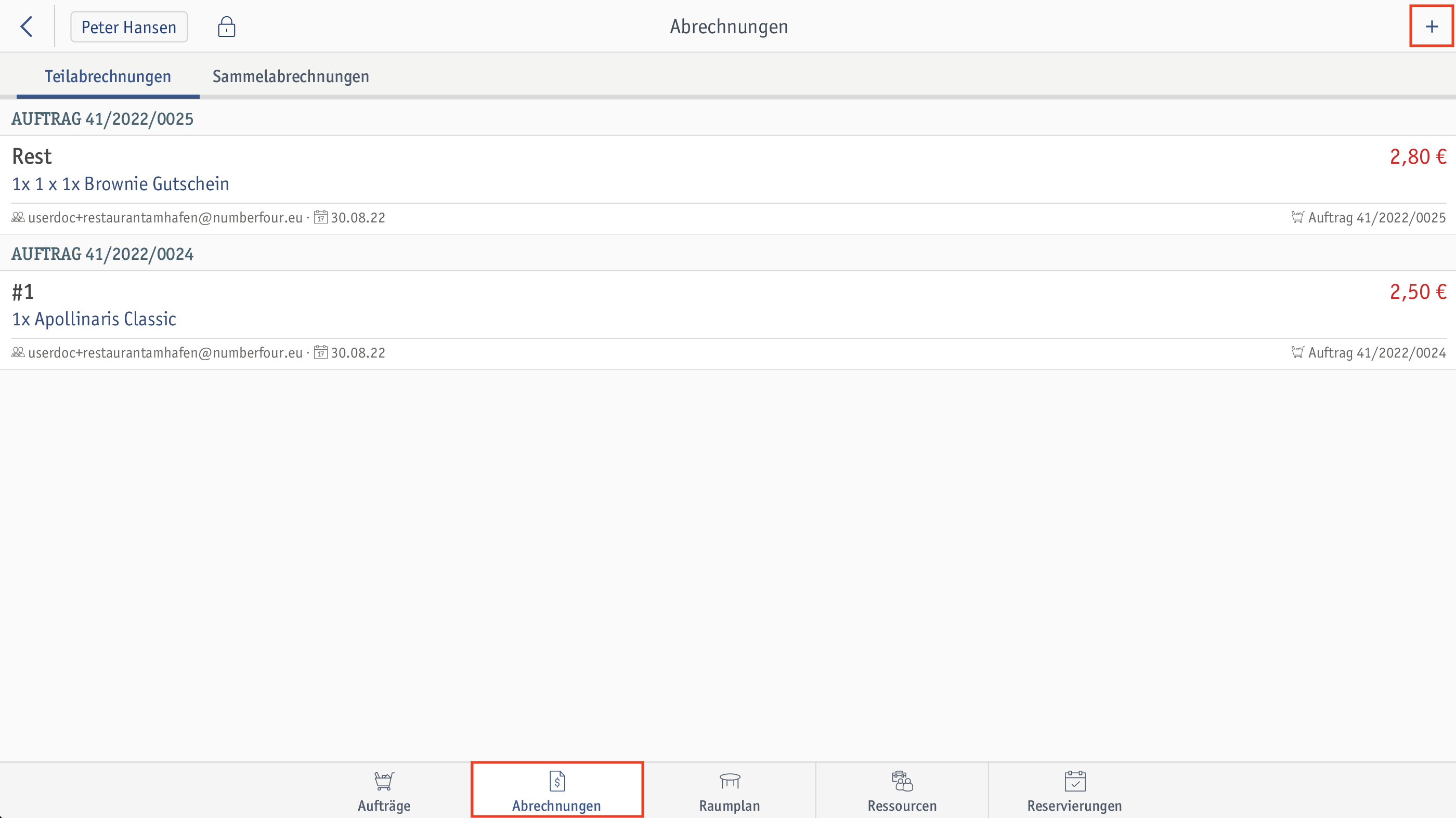Click the date 30.08.22 in the Rest row

[358, 218]
